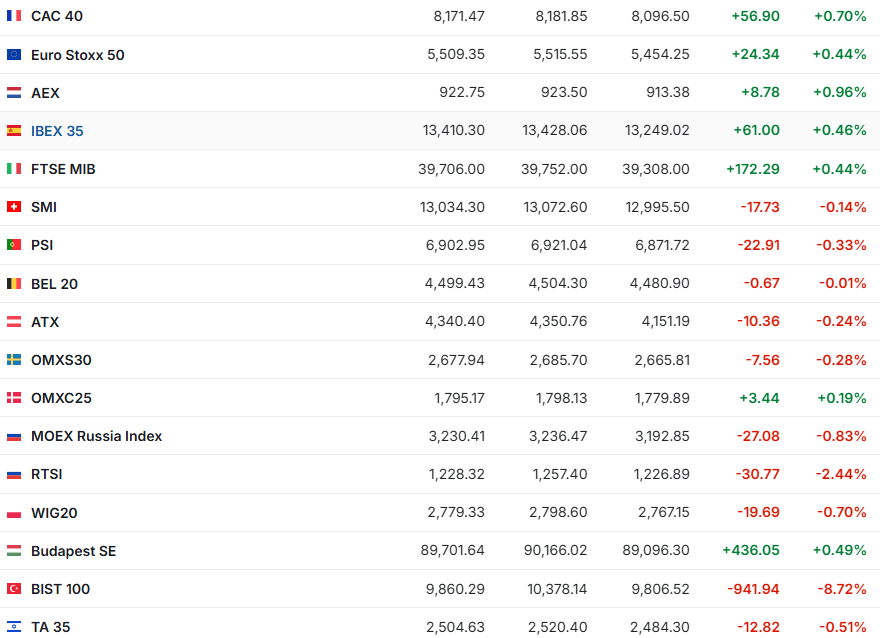
Task: Click the Portugal flag icon beside PSI
Action: click(14, 245)
